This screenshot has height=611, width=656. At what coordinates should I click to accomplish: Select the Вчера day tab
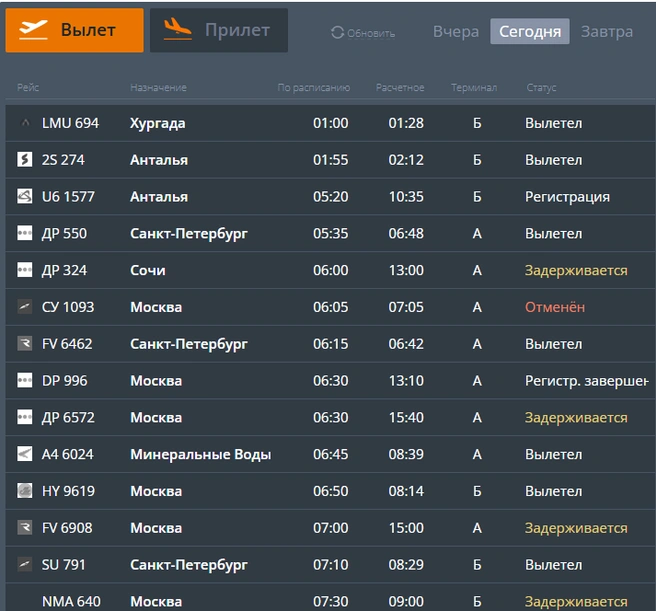pyautogui.click(x=456, y=31)
